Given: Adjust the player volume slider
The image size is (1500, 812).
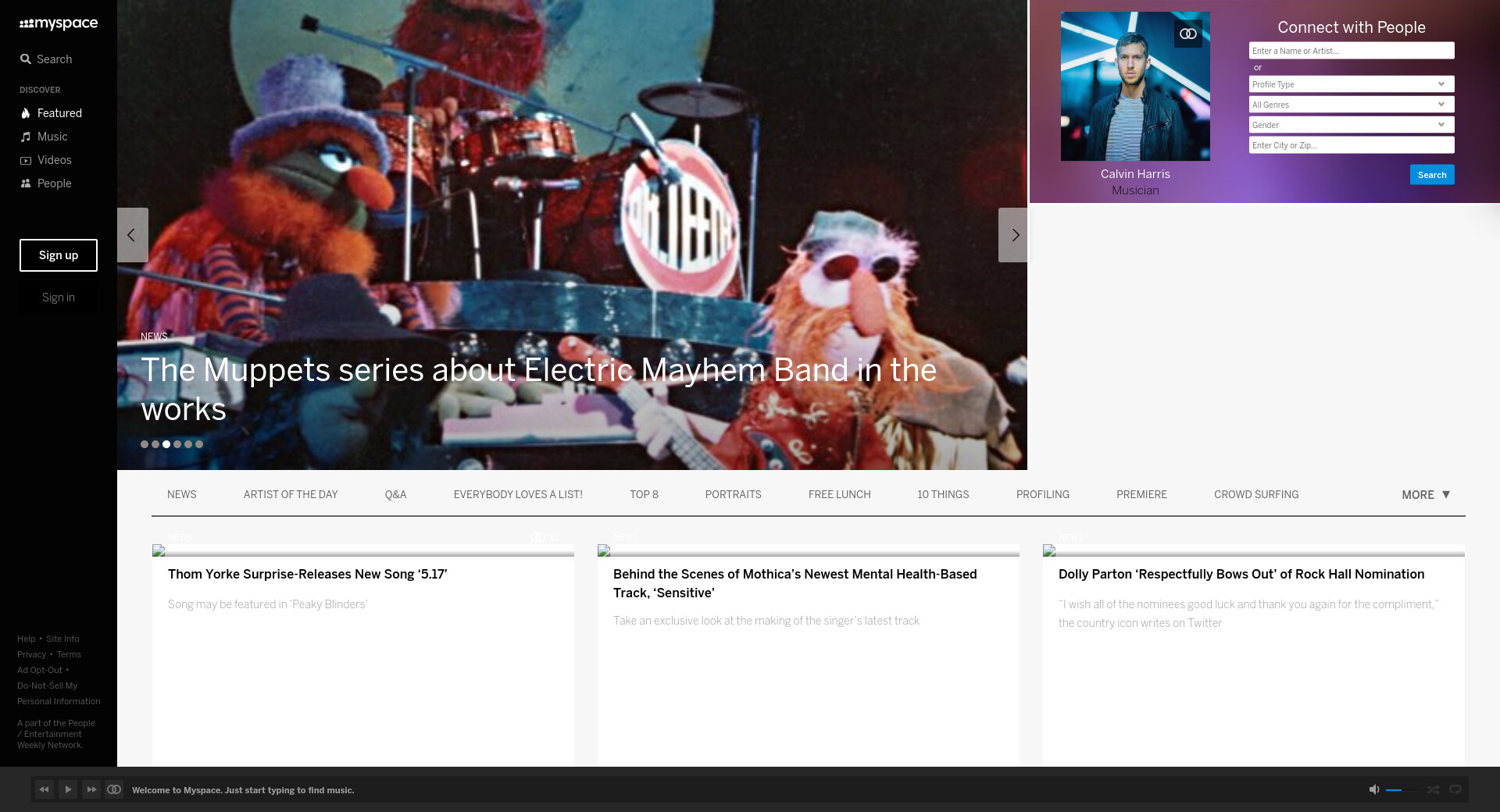Looking at the screenshot, I should [x=1400, y=790].
